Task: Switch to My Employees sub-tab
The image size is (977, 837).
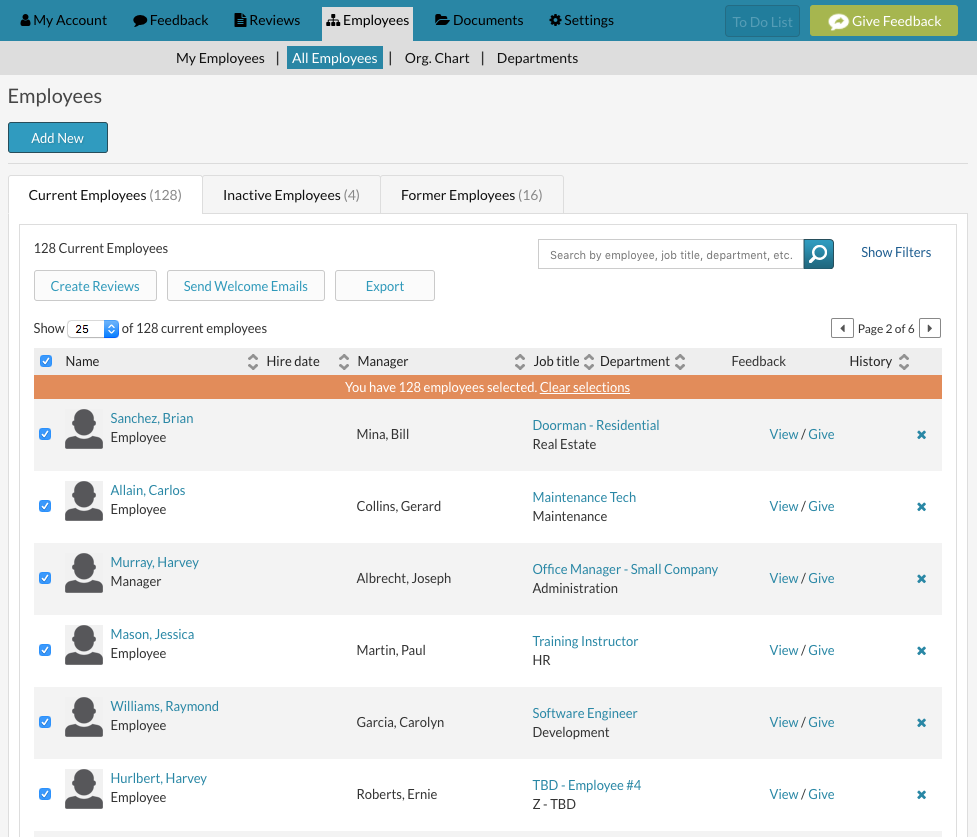Action: [x=220, y=58]
